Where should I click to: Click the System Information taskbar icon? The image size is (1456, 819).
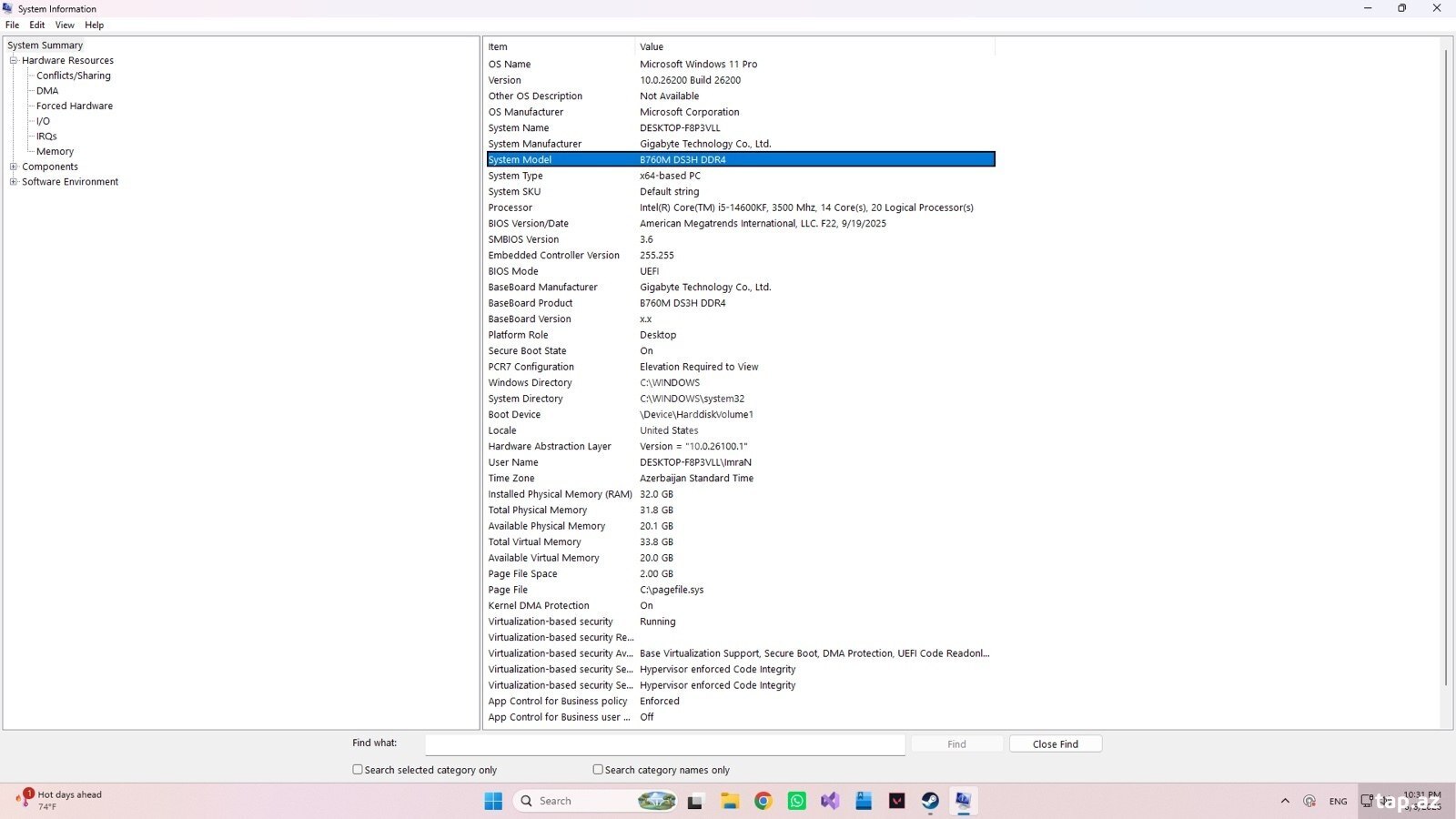[963, 801]
